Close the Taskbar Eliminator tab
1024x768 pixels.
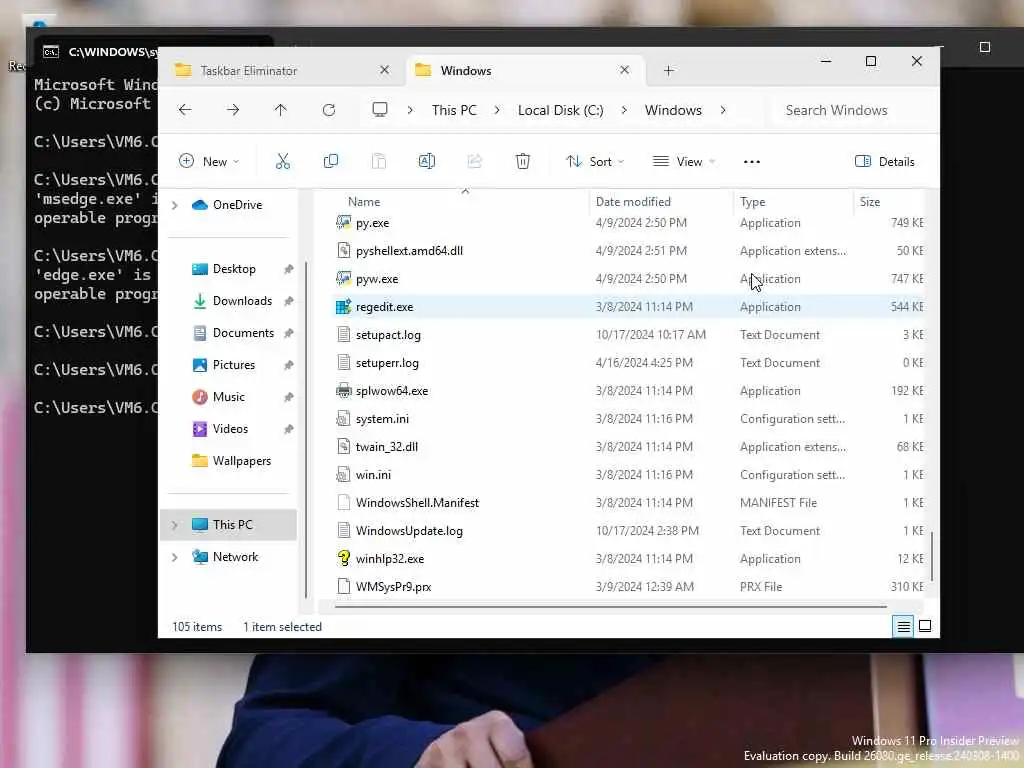[x=385, y=70]
